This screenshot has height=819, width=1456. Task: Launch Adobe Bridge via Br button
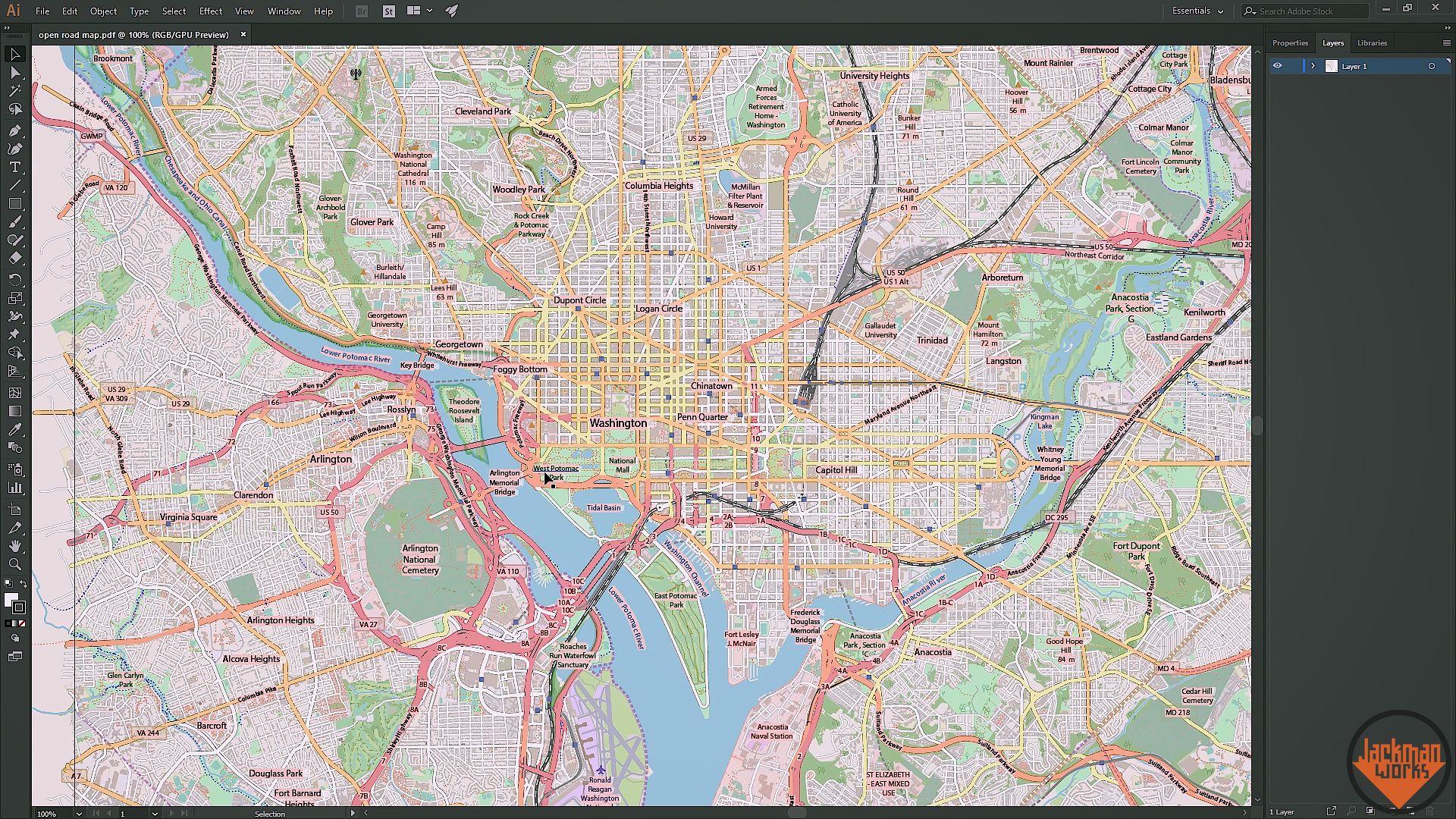point(361,11)
